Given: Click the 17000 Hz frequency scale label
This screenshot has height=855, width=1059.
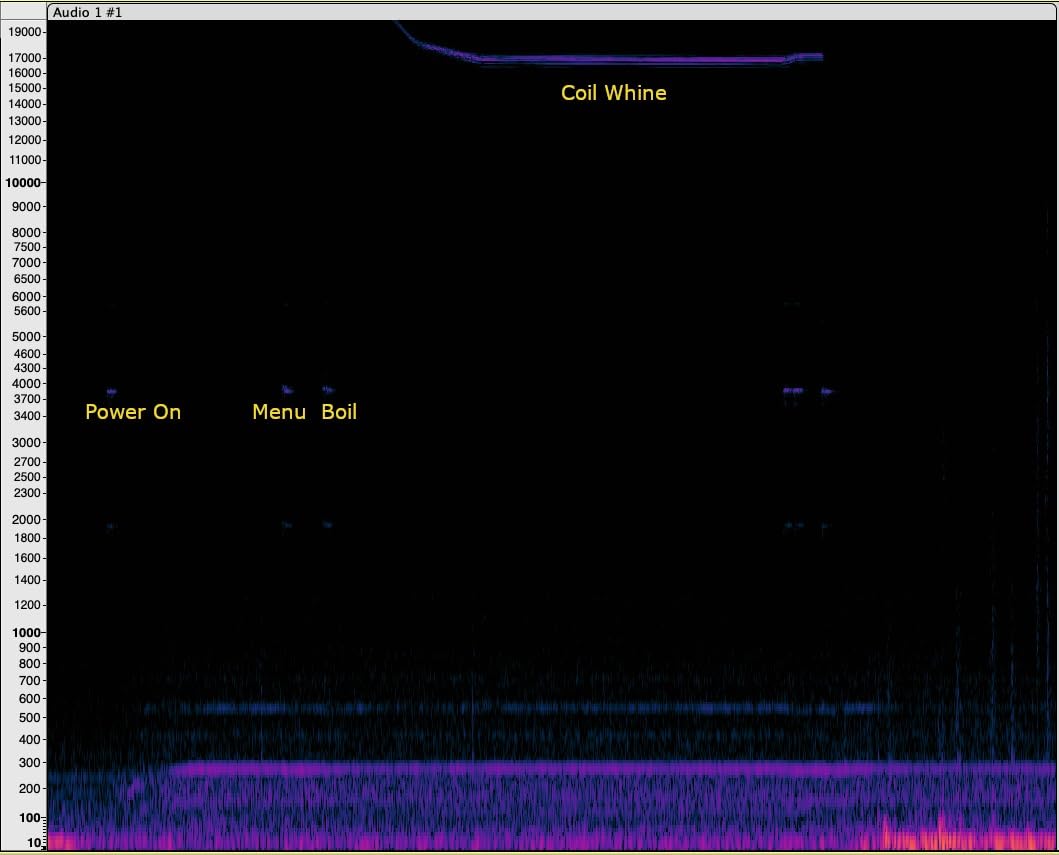Looking at the screenshot, I should (25, 58).
